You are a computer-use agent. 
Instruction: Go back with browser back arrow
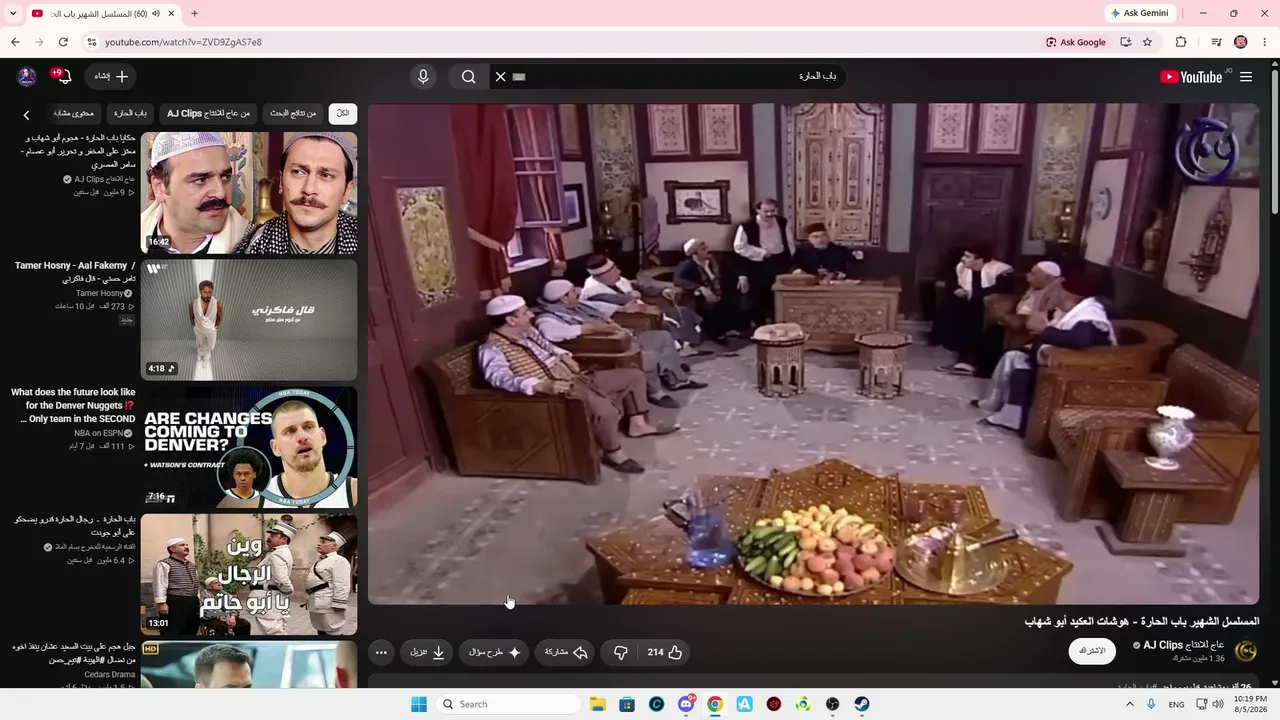tap(15, 42)
